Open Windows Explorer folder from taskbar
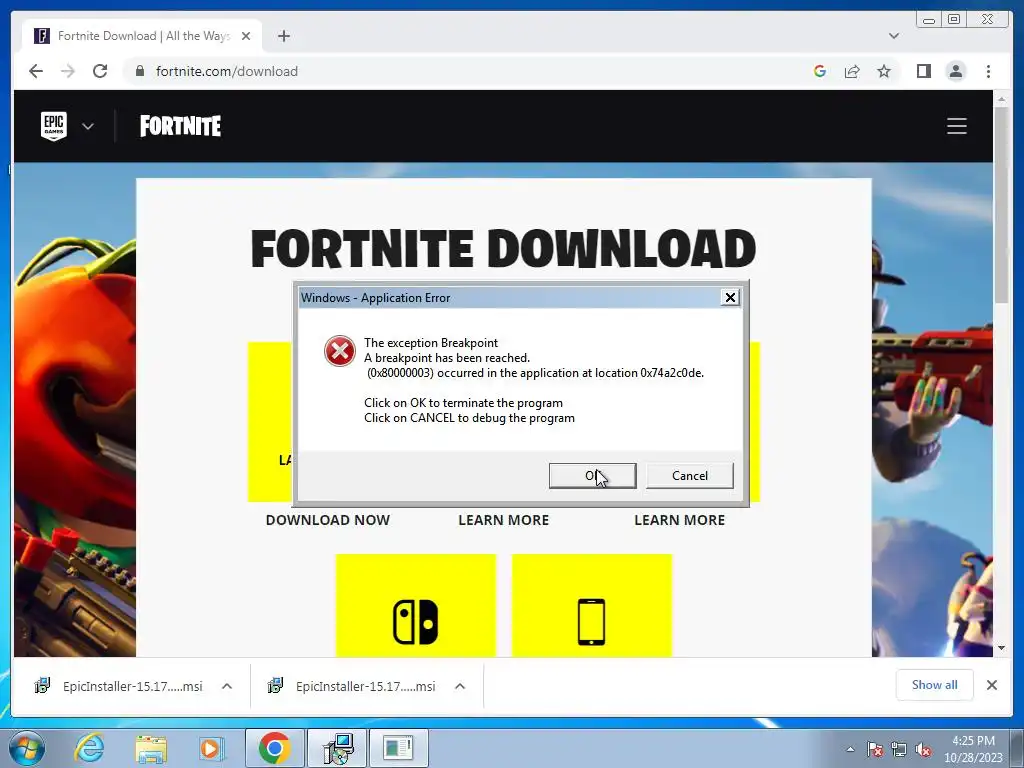The image size is (1024, 768). [151, 748]
